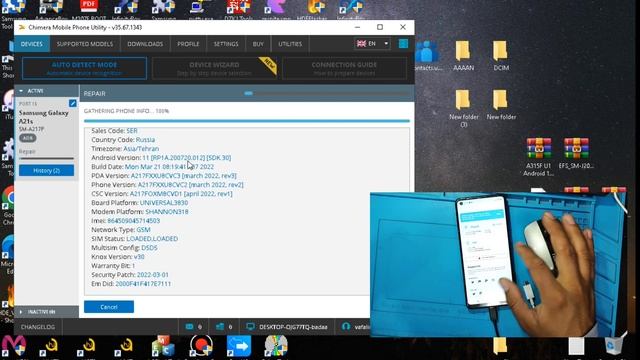This screenshot has width=640, height=360.
Task: Open the Recycle Bin on desktop
Action: [x=613, y=345]
